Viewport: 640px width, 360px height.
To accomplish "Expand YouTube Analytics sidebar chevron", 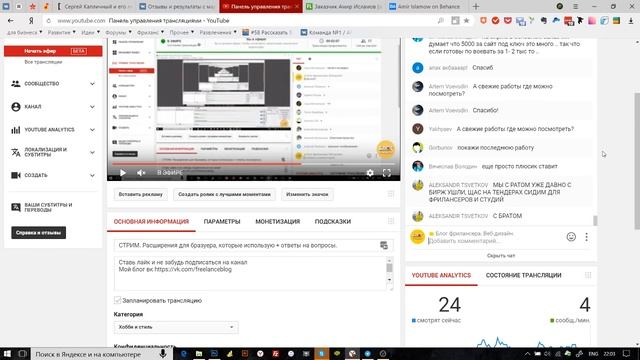I will (x=93, y=130).
